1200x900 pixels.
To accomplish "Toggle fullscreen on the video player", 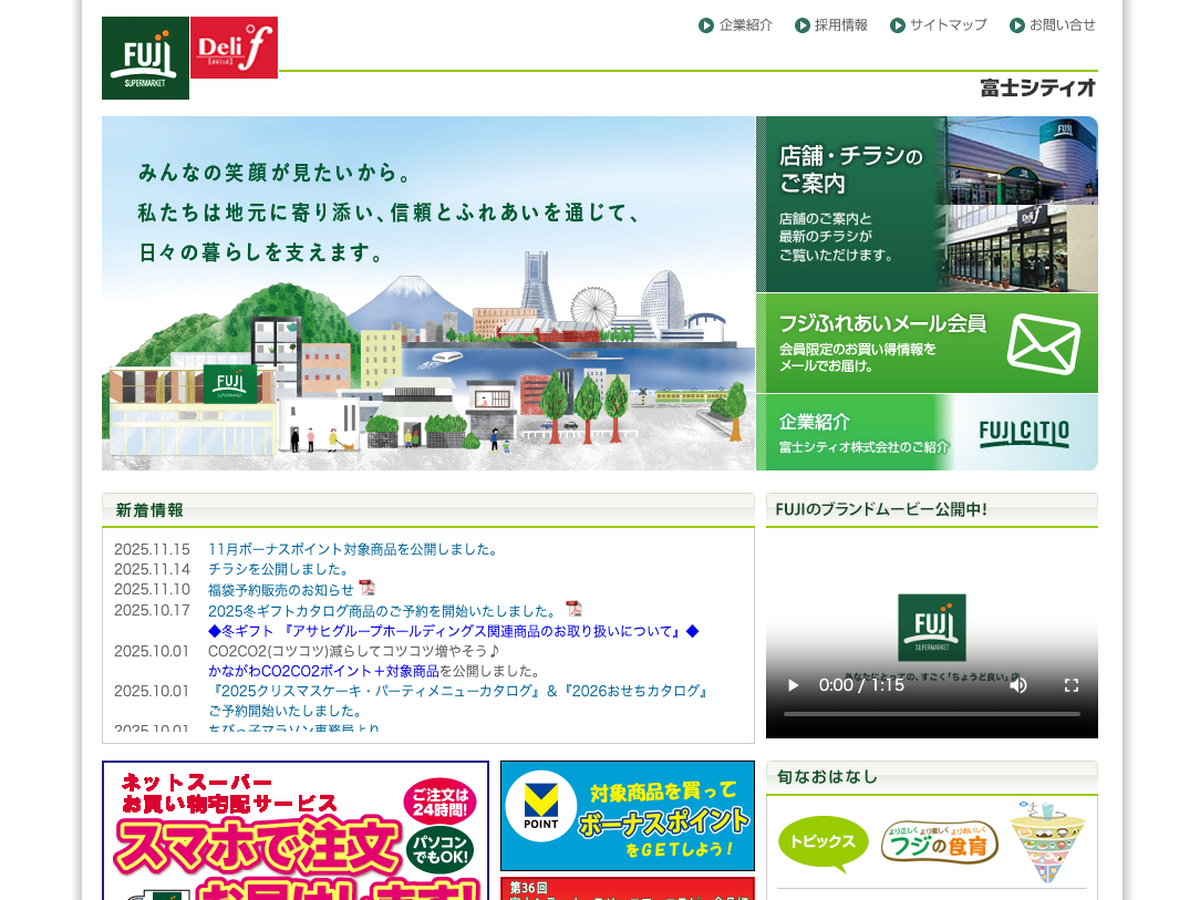I will click(1071, 685).
